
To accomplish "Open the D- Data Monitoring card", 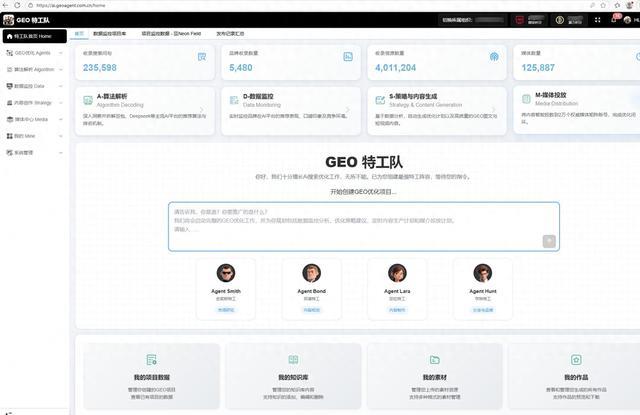I will 291,111.
